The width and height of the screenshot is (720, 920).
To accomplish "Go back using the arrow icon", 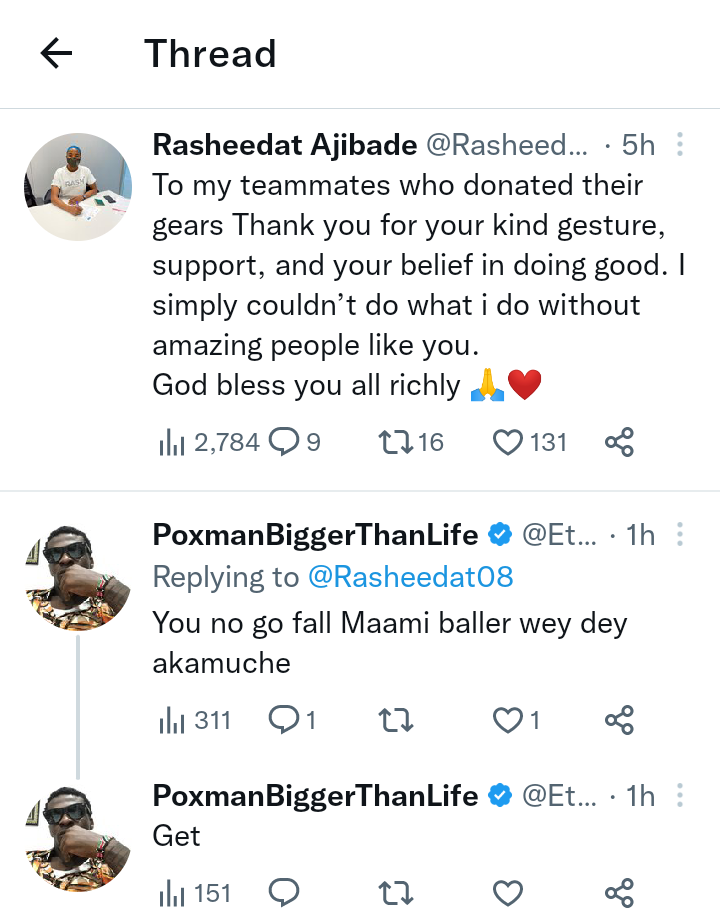I will tap(57, 53).
